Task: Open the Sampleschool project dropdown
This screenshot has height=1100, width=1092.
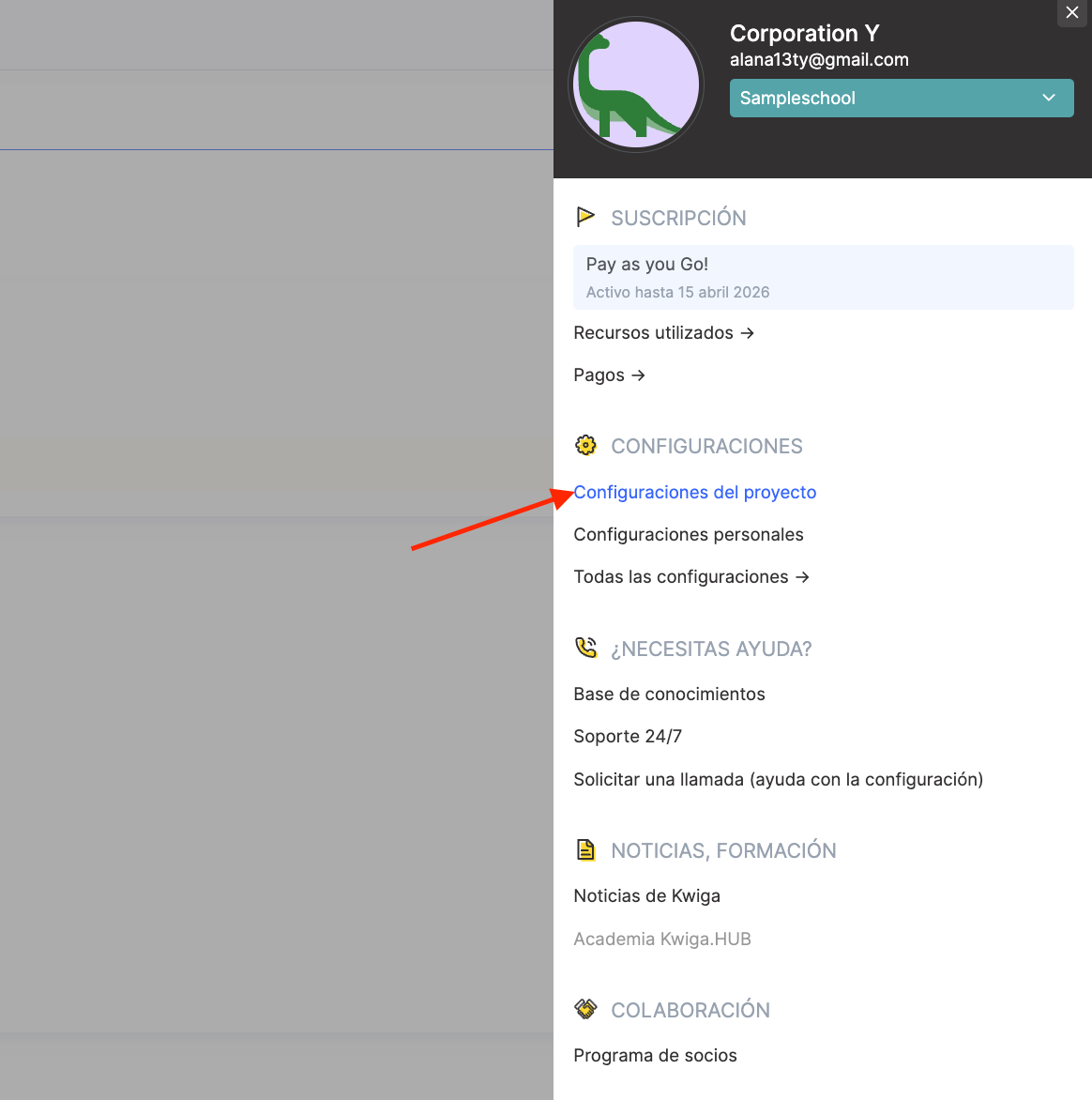Action: (x=902, y=99)
